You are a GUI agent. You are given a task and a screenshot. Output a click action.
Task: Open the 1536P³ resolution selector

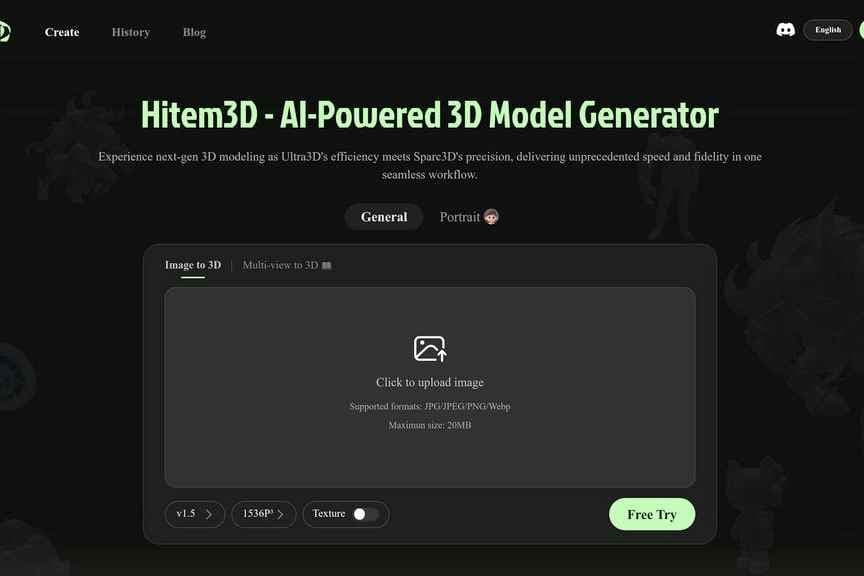pos(263,514)
